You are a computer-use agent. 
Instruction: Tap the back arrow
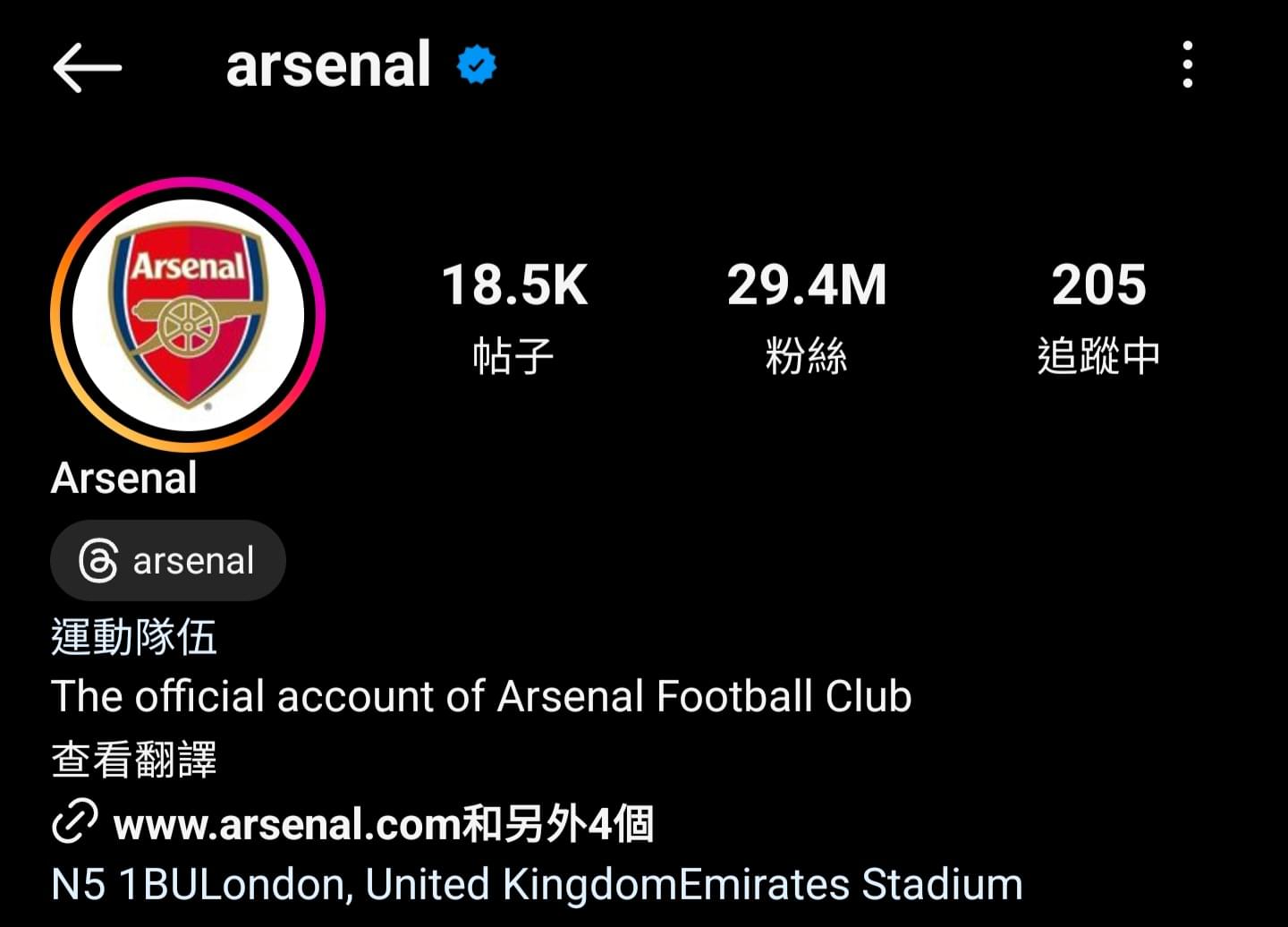point(87,67)
